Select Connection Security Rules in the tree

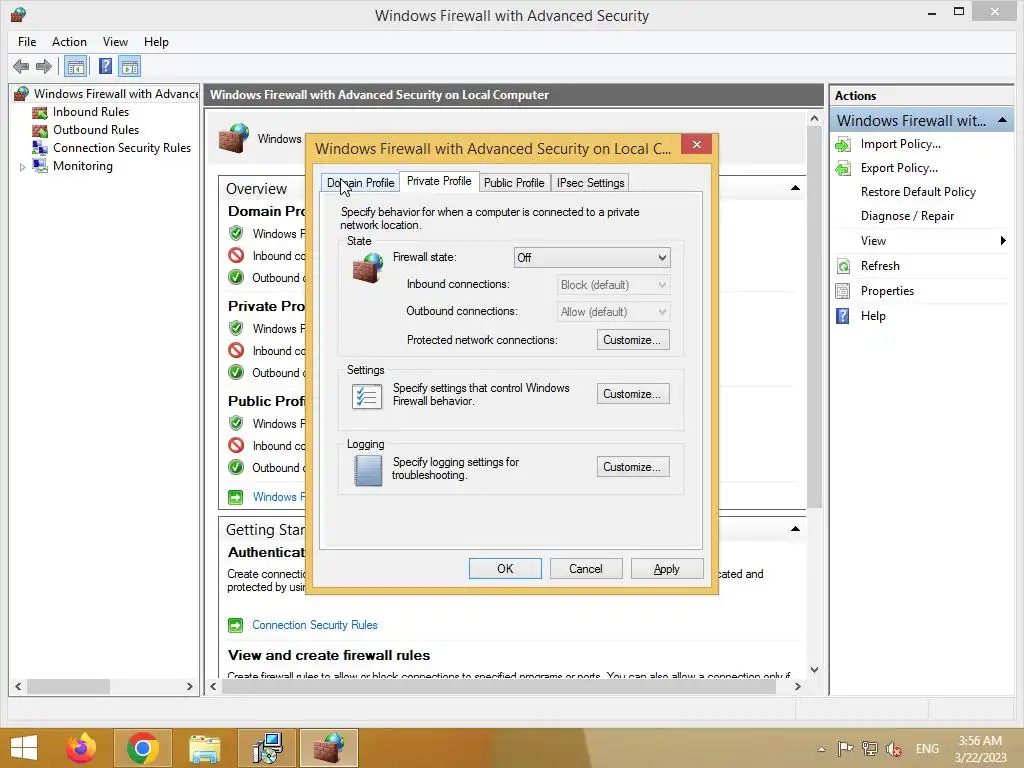coord(122,148)
